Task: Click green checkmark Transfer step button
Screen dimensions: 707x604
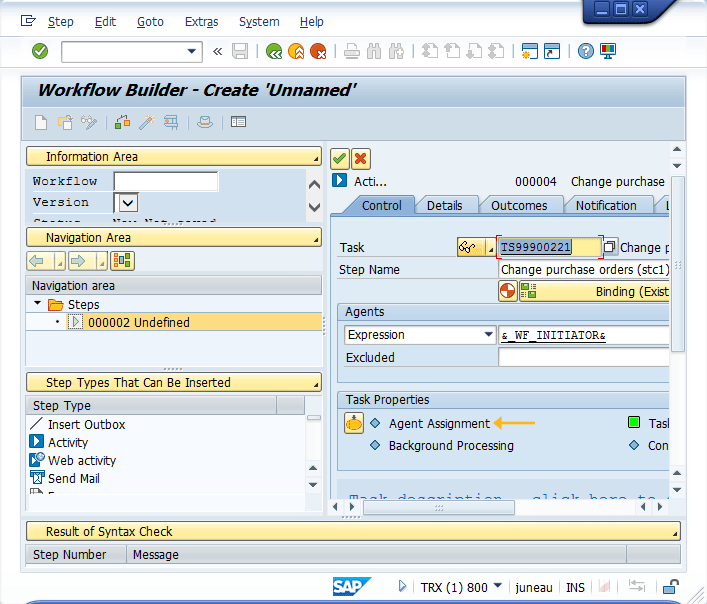Action: pos(340,159)
